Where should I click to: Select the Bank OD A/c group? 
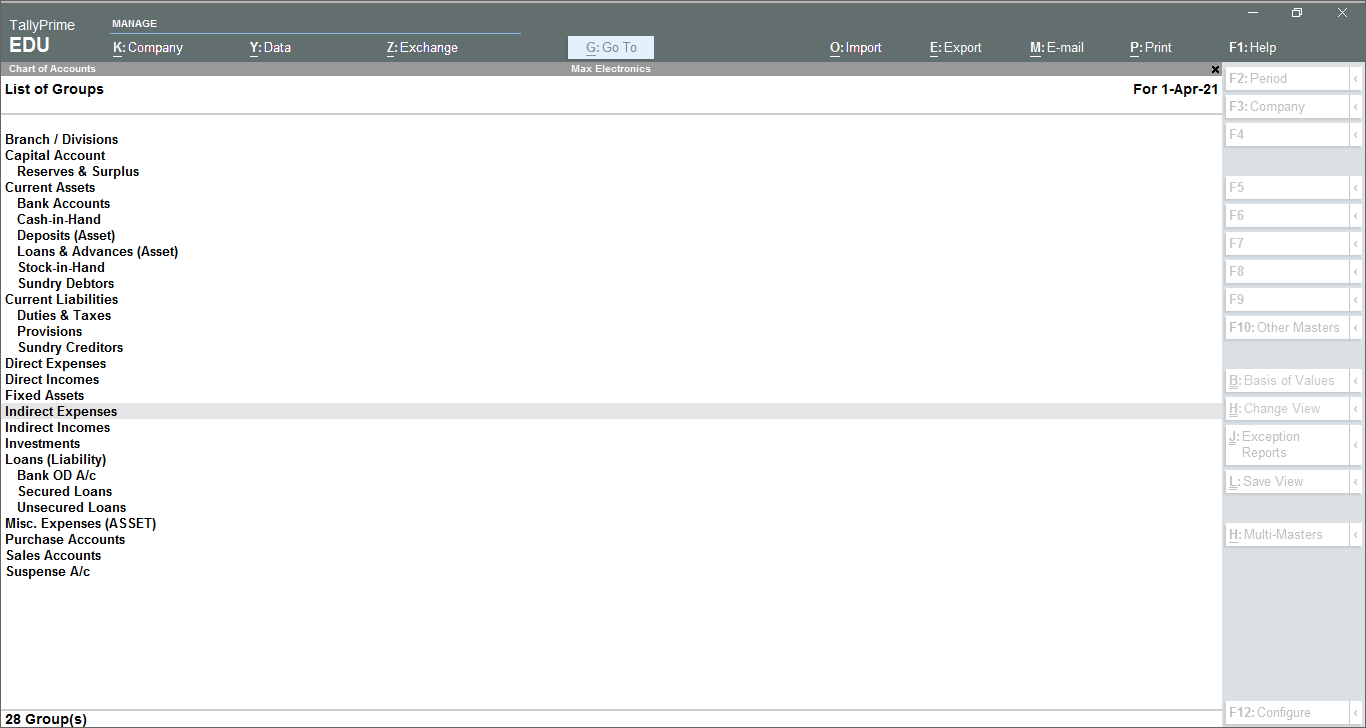(x=57, y=475)
